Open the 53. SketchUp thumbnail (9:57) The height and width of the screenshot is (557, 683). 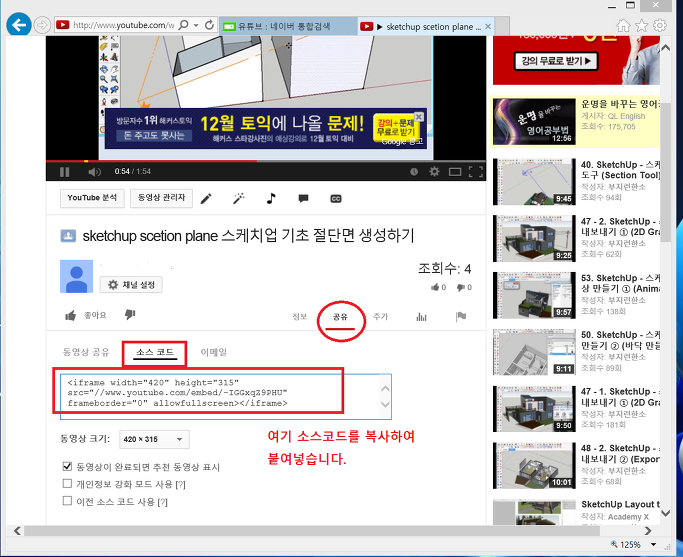(x=534, y=295)
